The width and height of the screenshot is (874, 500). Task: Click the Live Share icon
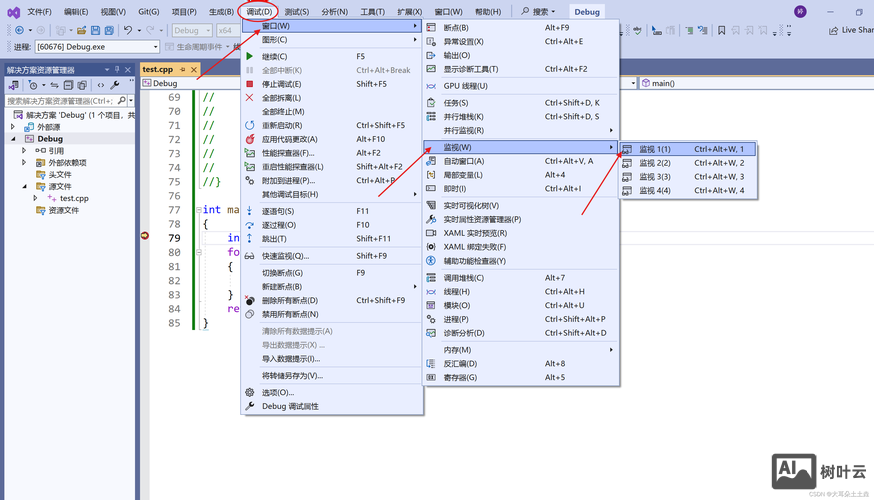point(833,30)
